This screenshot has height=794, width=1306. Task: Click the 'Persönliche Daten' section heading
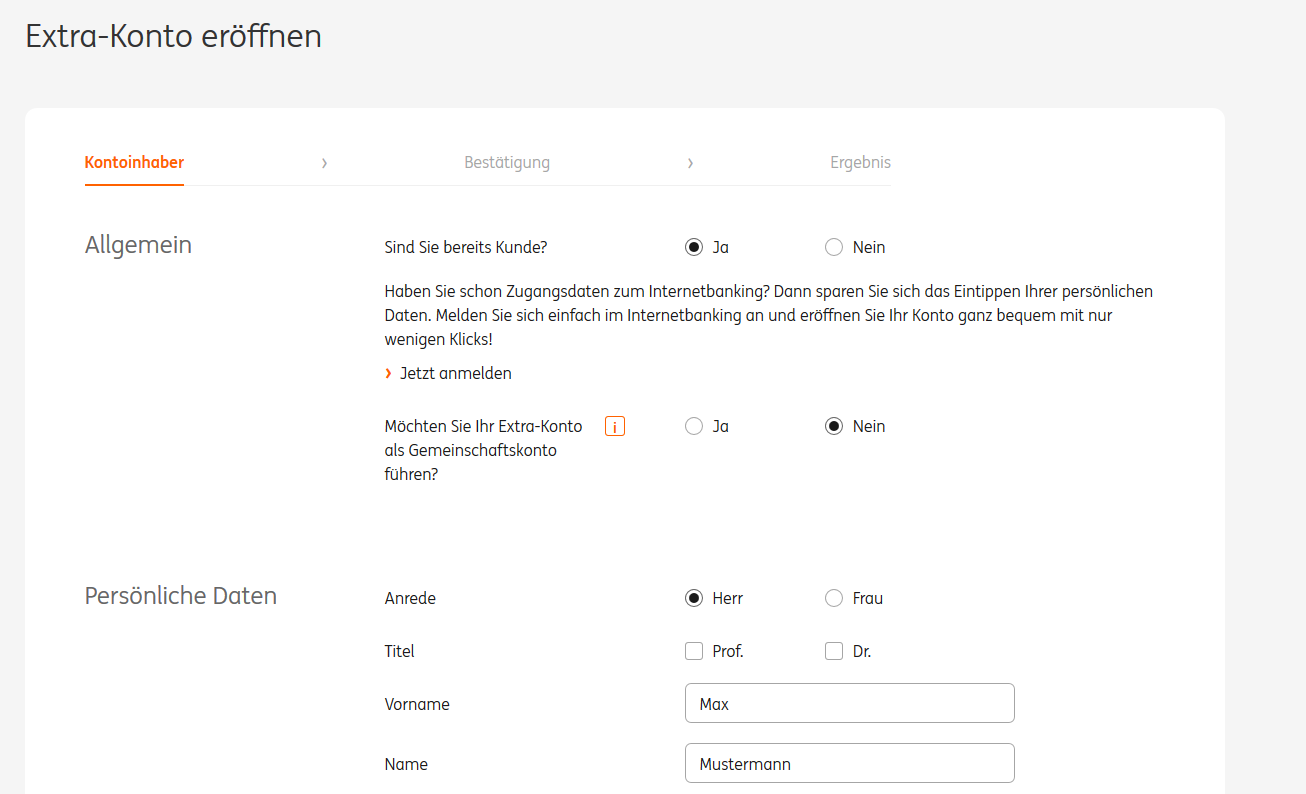tap(181, 596)
